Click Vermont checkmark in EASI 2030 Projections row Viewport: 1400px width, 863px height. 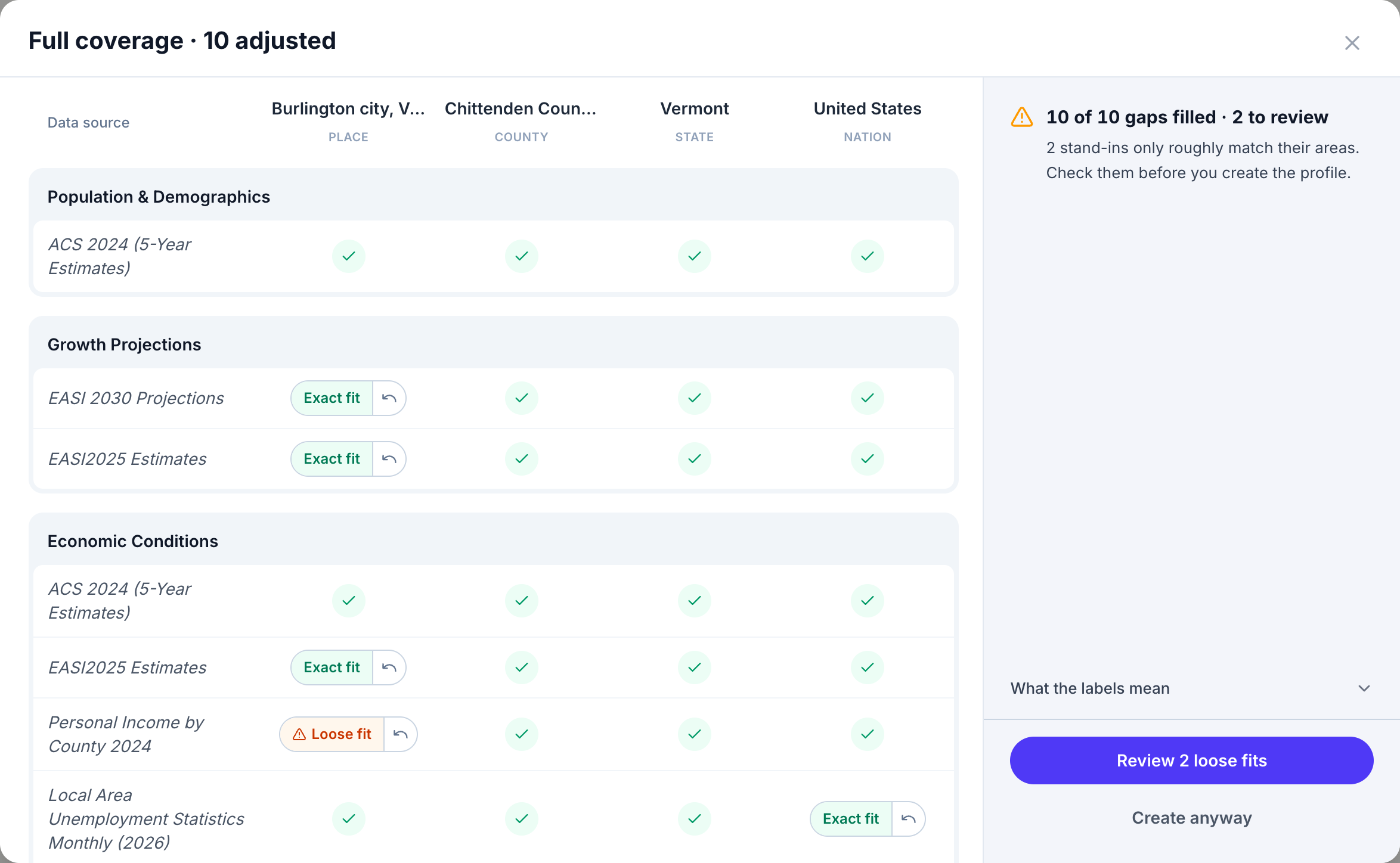[695, 398]
